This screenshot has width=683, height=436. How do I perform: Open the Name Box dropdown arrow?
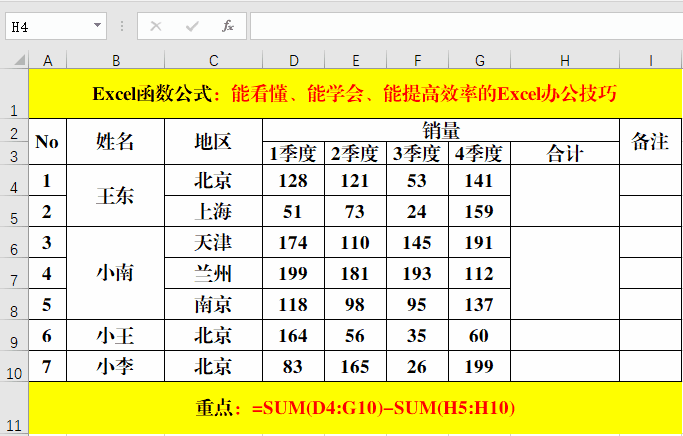[97, 26]
